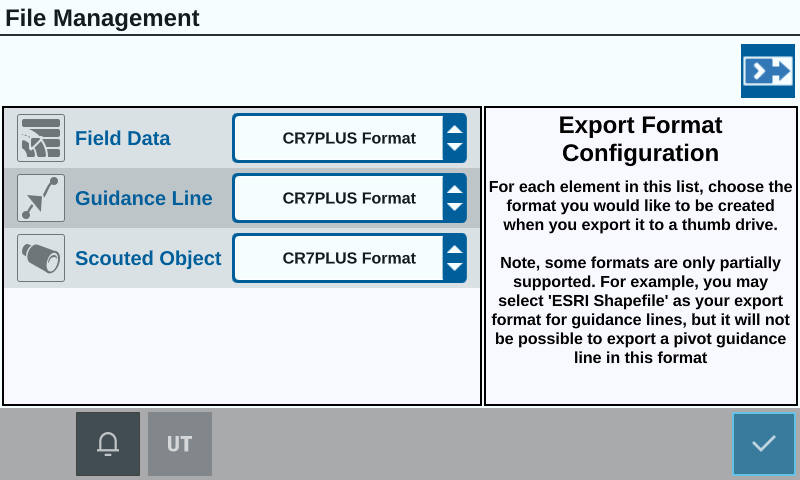The image size is (800, 480).
Task: Open the UT universal terminal button
Action: click(180, 444)
